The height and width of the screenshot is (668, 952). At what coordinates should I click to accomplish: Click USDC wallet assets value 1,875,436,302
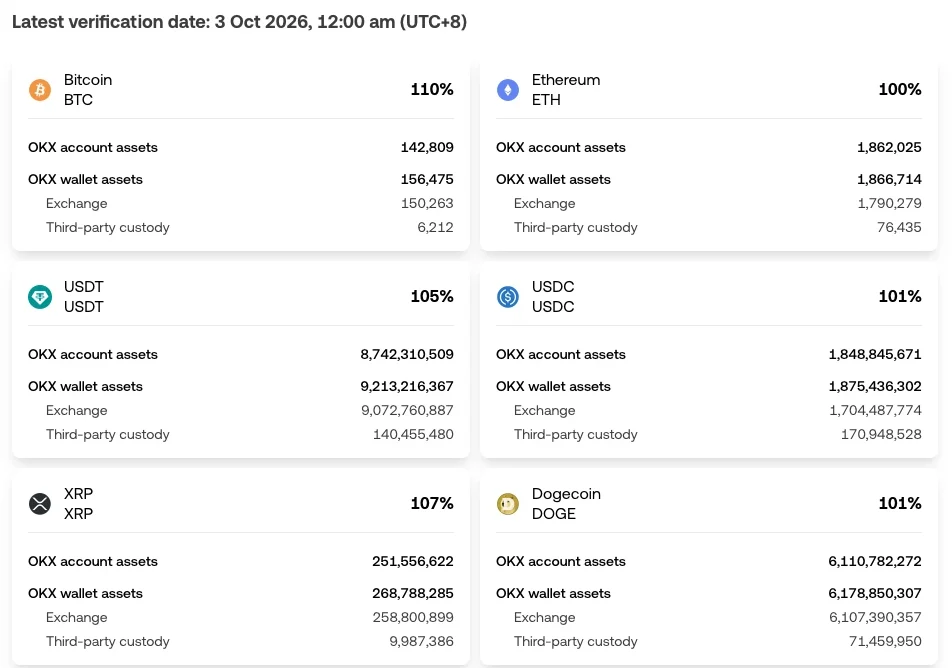tap(875, 387)
